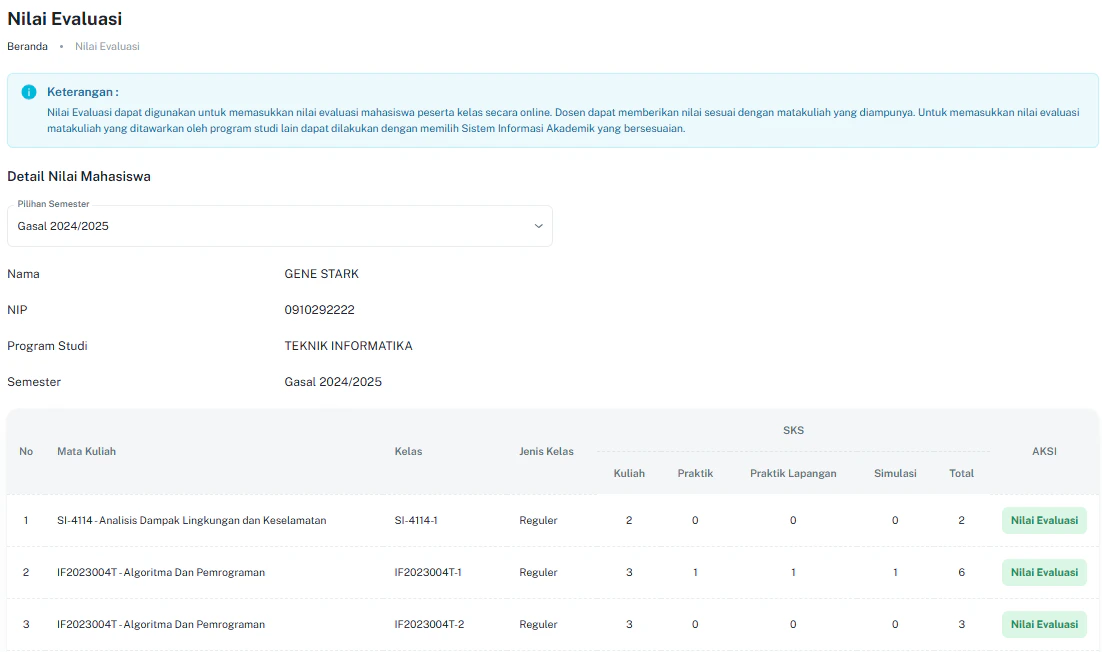
Task: Click the Kuliah SKS column header
Action: [x=629, y=474]
